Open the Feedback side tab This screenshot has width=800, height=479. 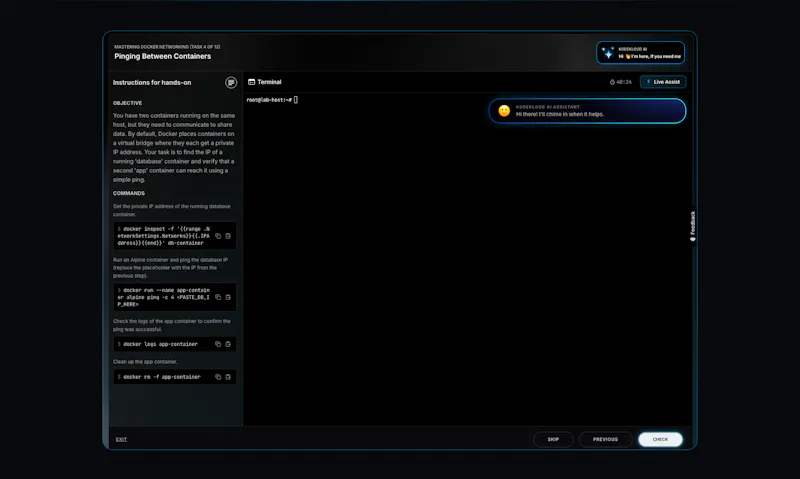692,226
